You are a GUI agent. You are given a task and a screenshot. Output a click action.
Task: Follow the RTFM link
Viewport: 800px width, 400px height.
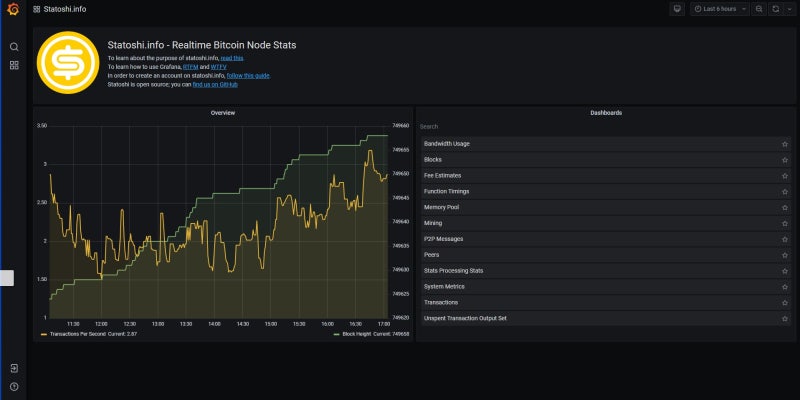tap(190, 67)
